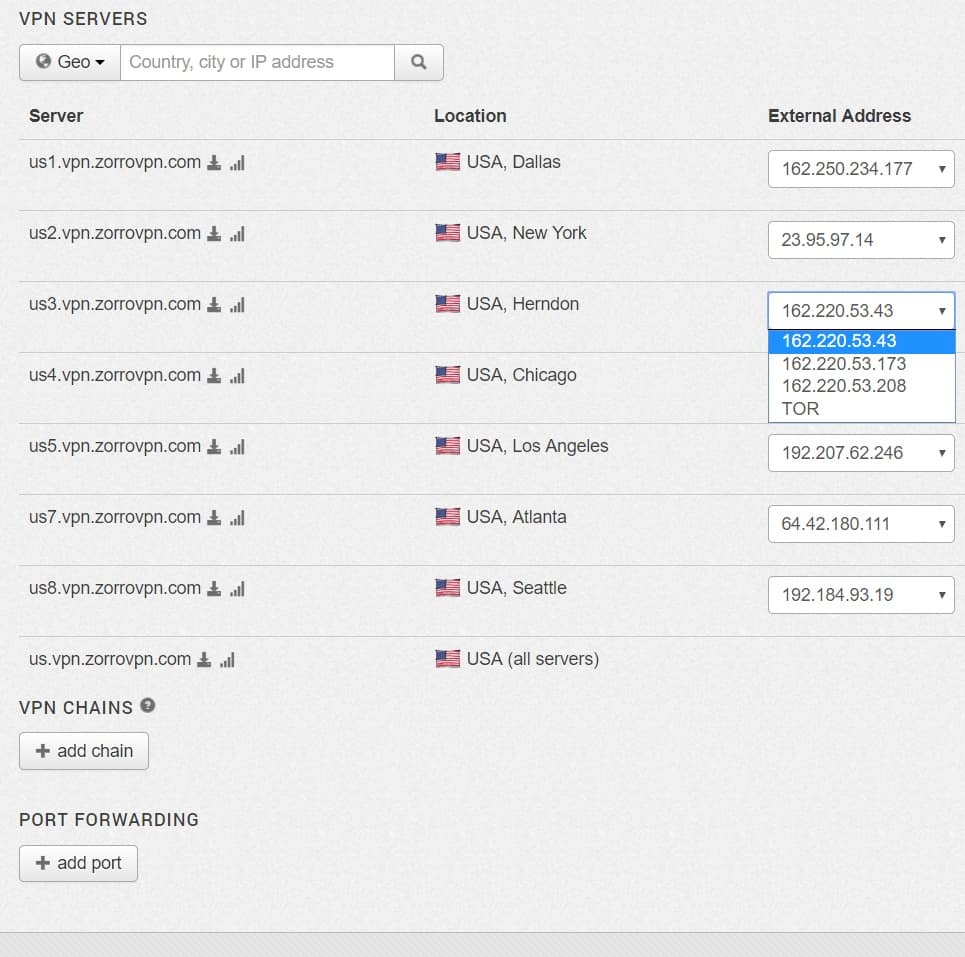
Task: Download config for us2.vpn.zorrovpn.com
Action: point(214,234)
